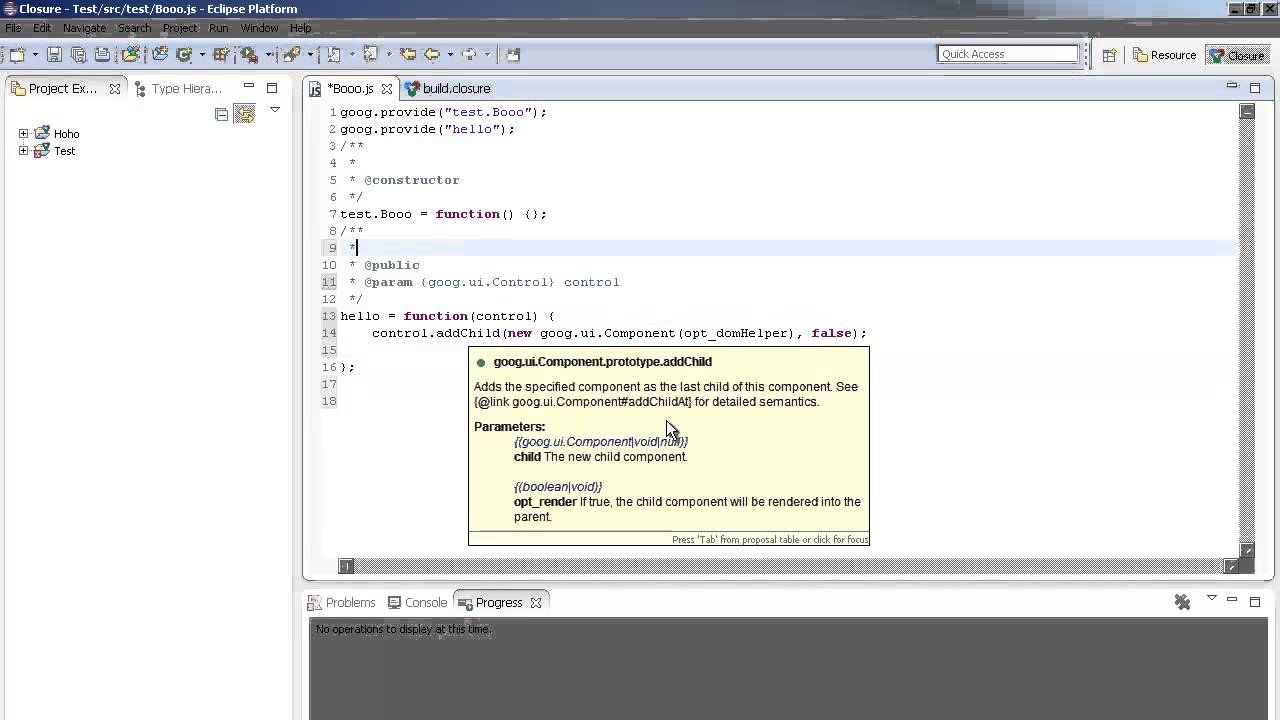Click the new Closure project icon
Screen dimensions: 1280x720
coord(130,55)
